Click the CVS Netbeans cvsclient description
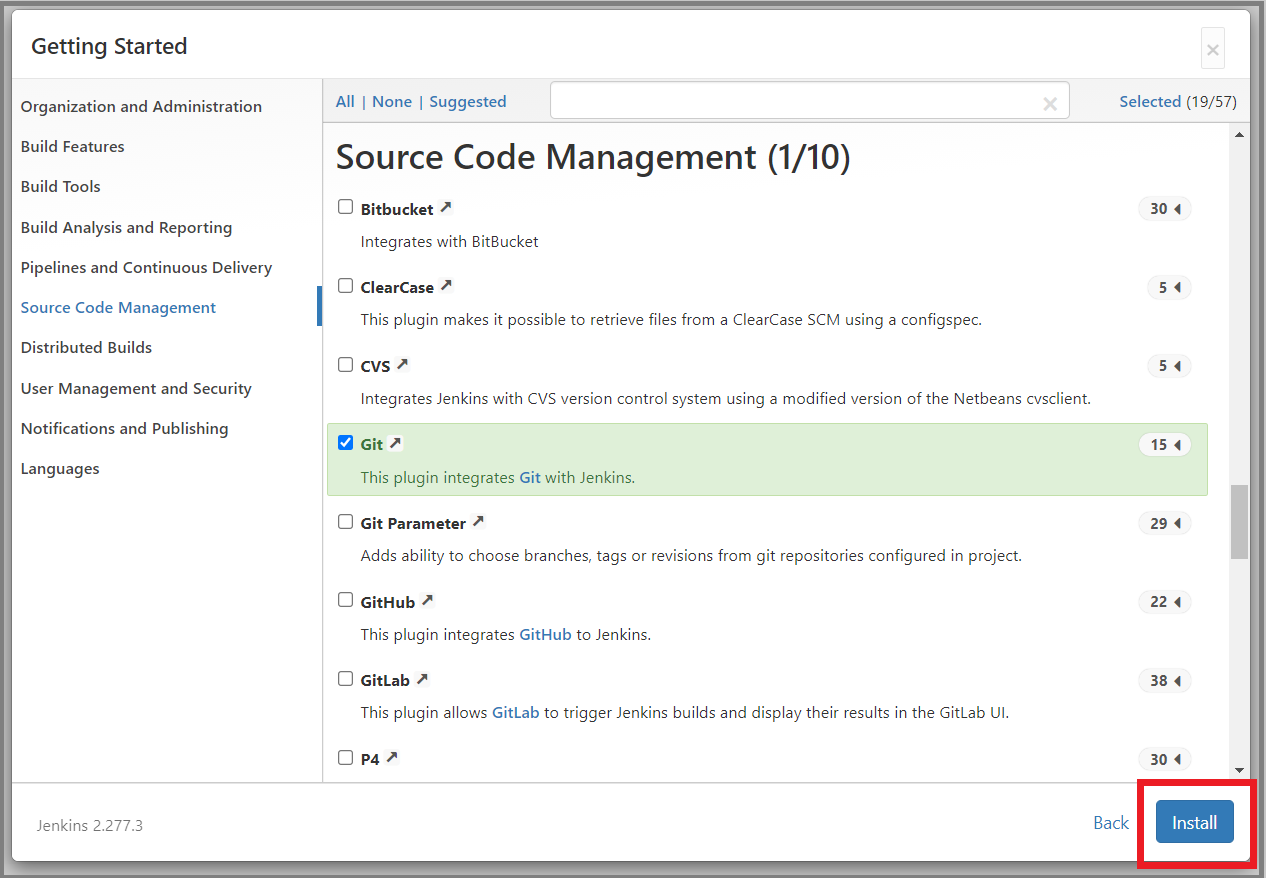The height and width of the screenshot is (878, 1266). 726,398
